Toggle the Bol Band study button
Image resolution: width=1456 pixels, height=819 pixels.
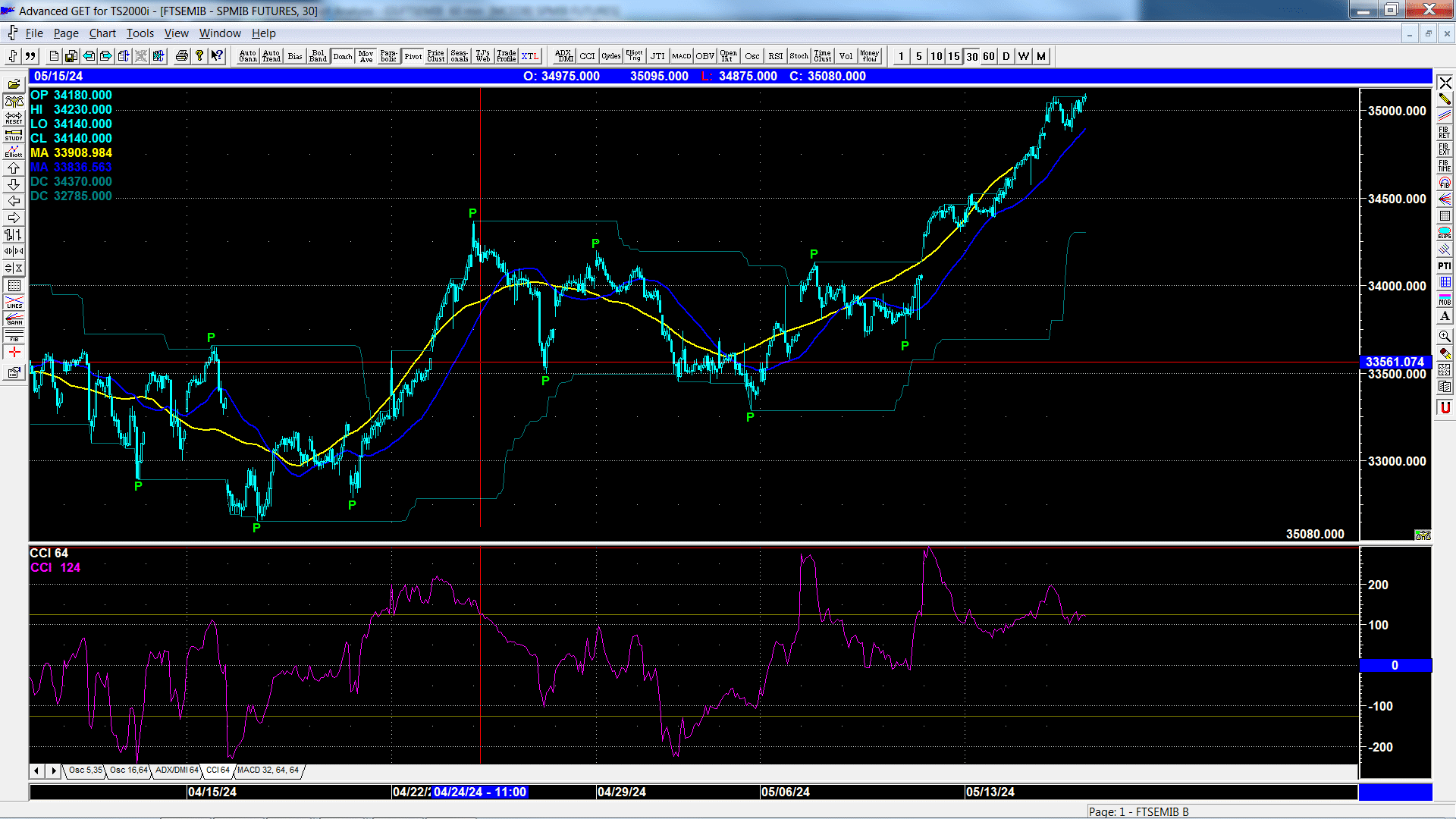pyautogui.click(x=318, y=56)
